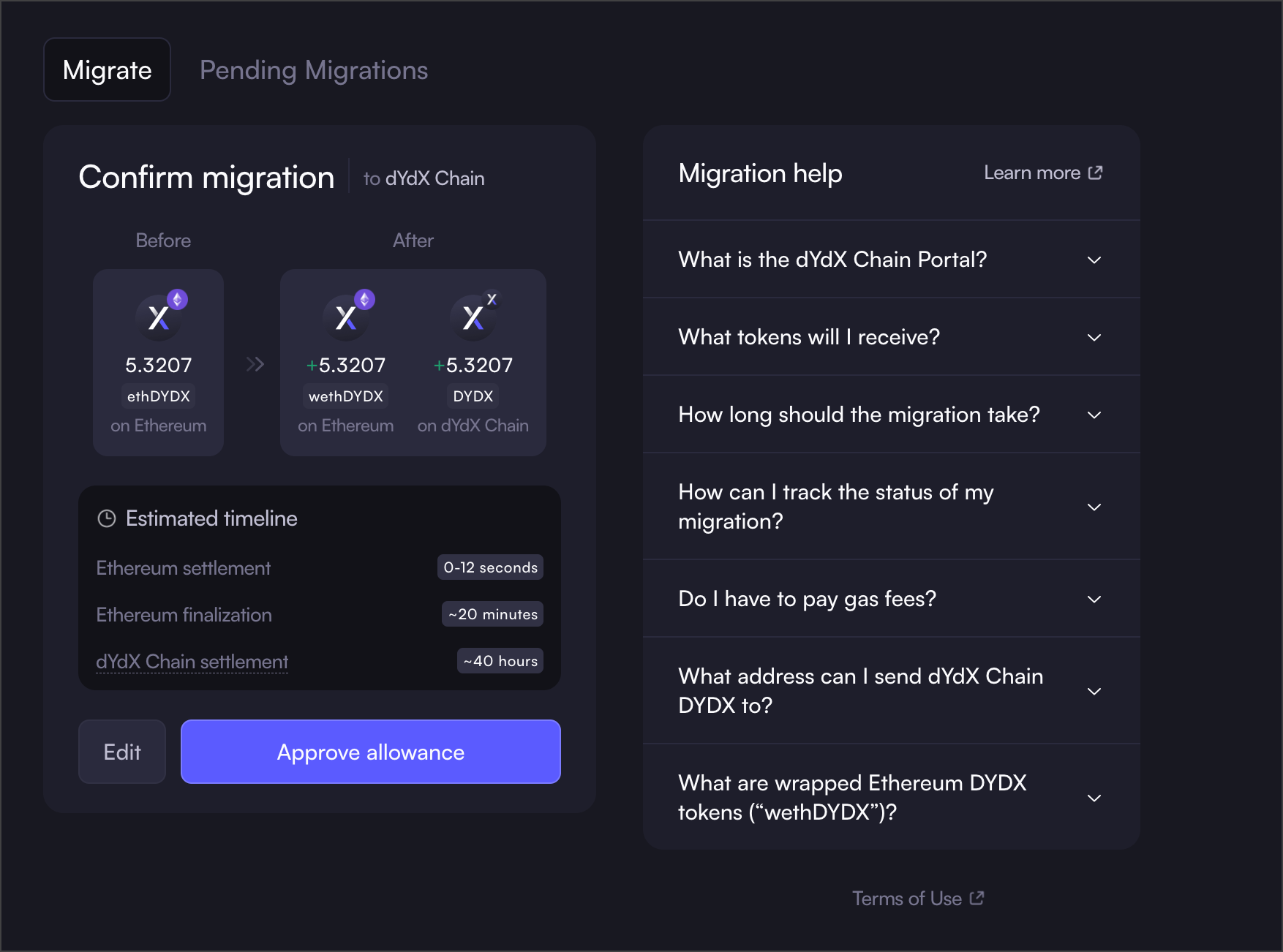Click the clock icon beside Estimated timeline

click(107, 518)
